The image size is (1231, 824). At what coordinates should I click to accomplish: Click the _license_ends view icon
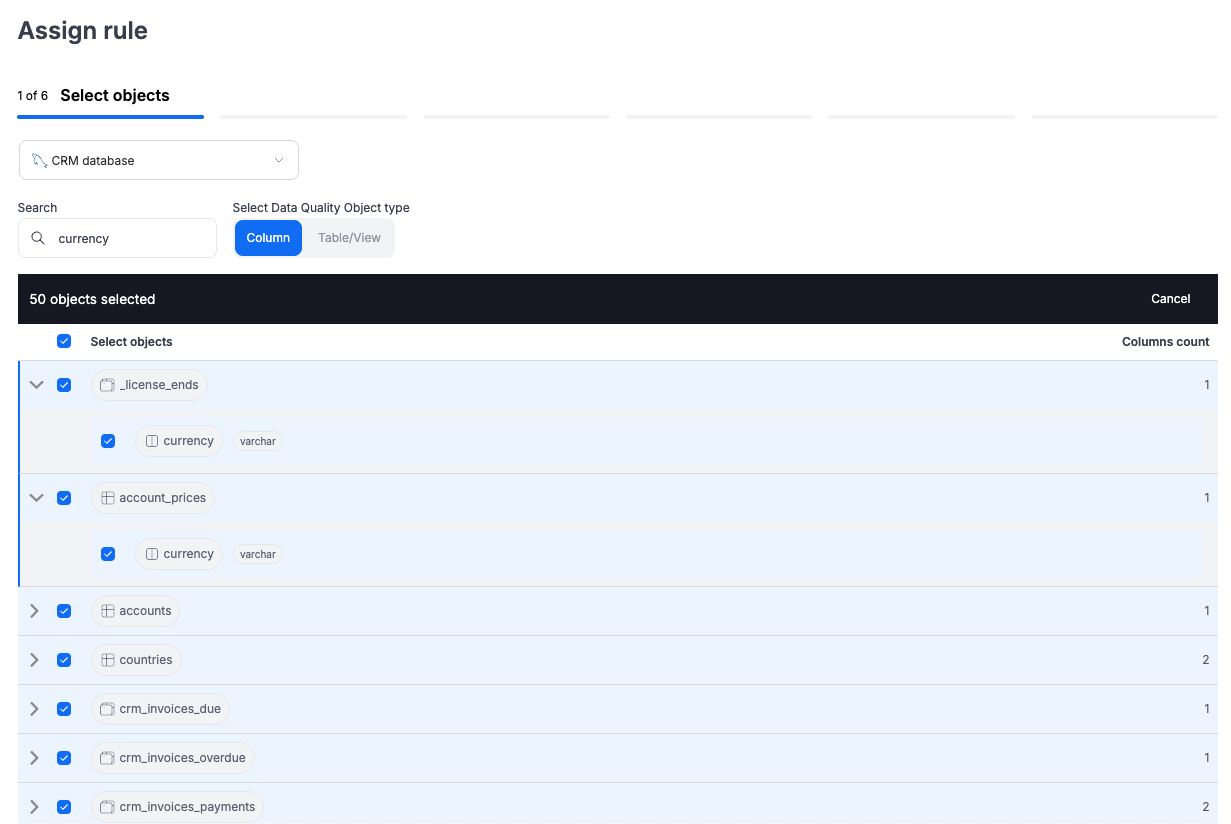[108, 385]
